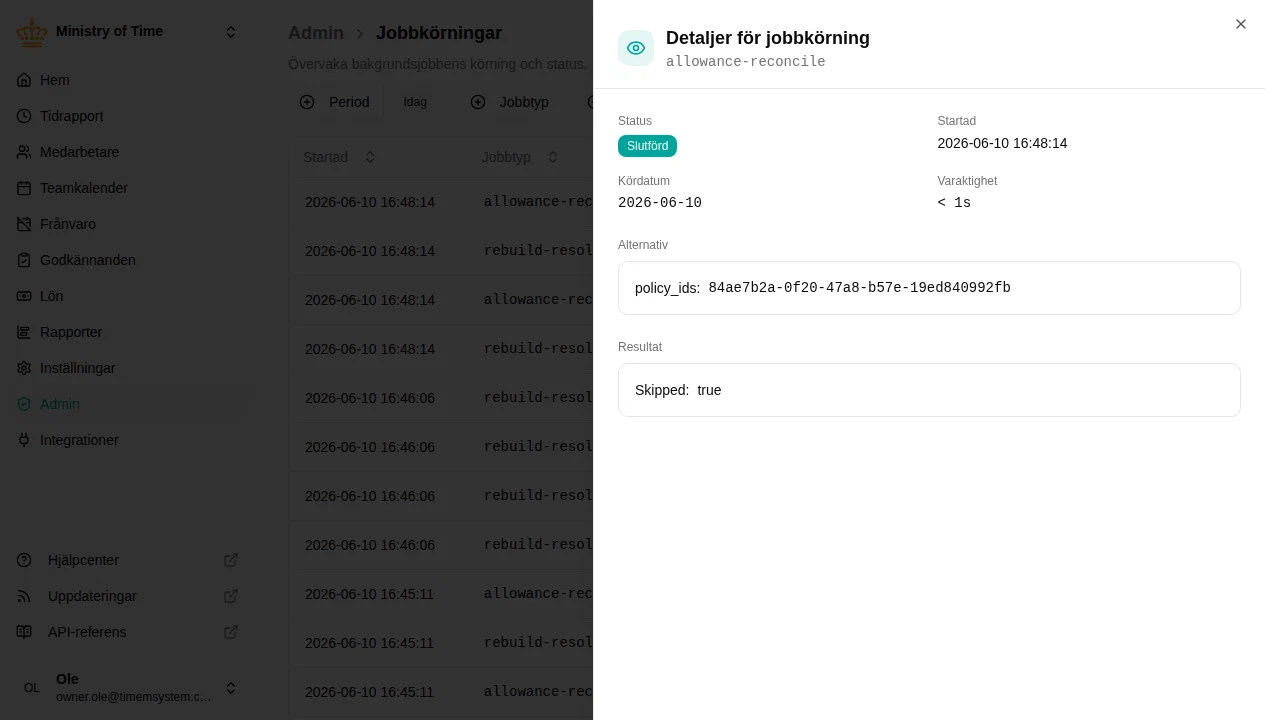Sort by the Startad column header
The image size is (1280, 720).
[x=340, y=157]
